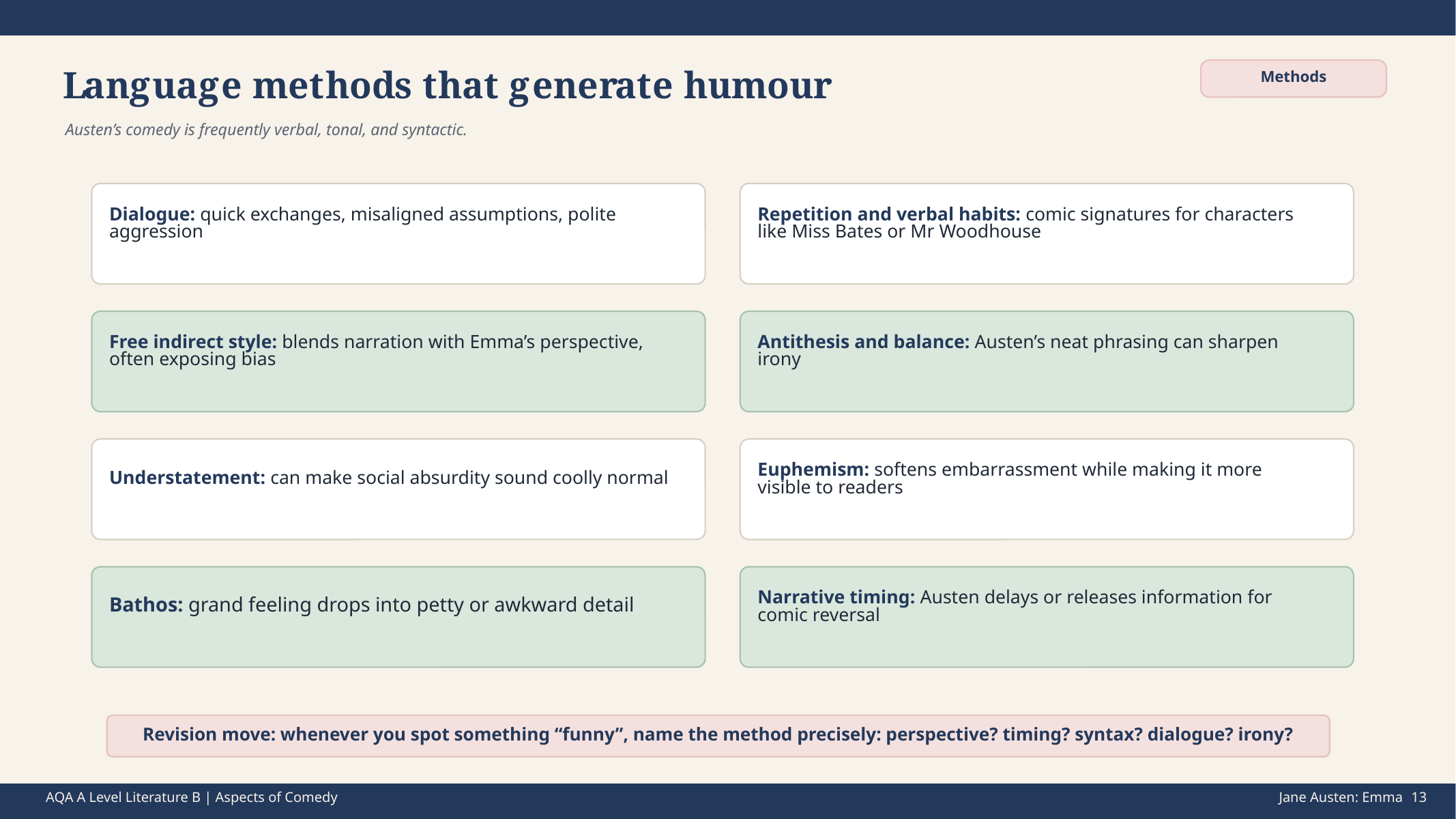Click the slide title 'Language methods that generate humour'
1456x819 pixels.
click(x=447, y=86)
